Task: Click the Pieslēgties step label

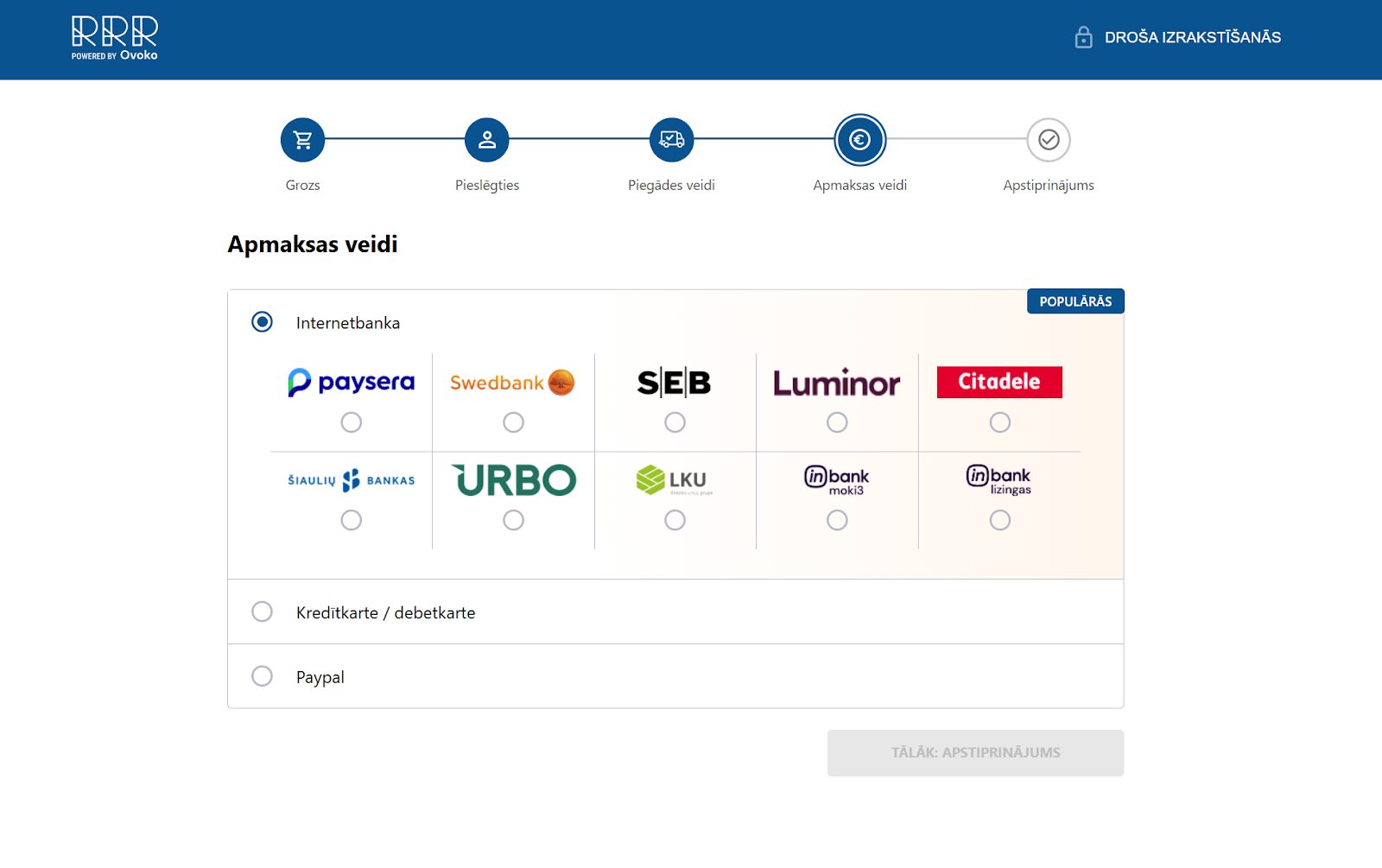Action: tap(487, 186)
